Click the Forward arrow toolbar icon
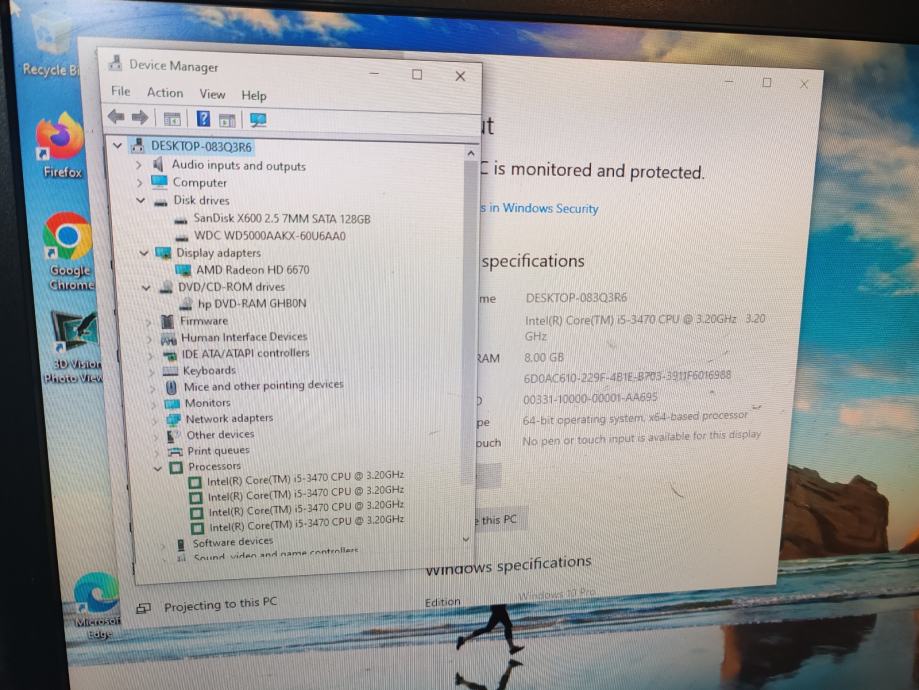 pos(139,118)
